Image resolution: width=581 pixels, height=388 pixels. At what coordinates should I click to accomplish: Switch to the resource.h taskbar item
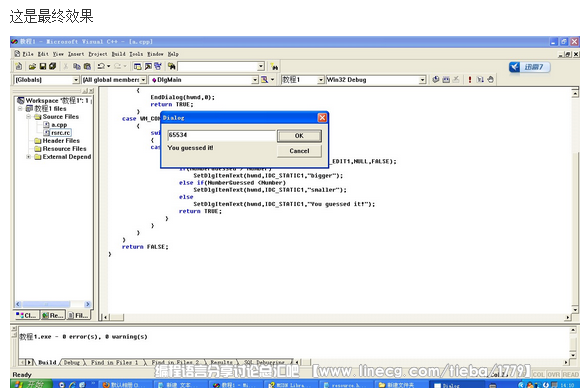click(x=345, y=385)
